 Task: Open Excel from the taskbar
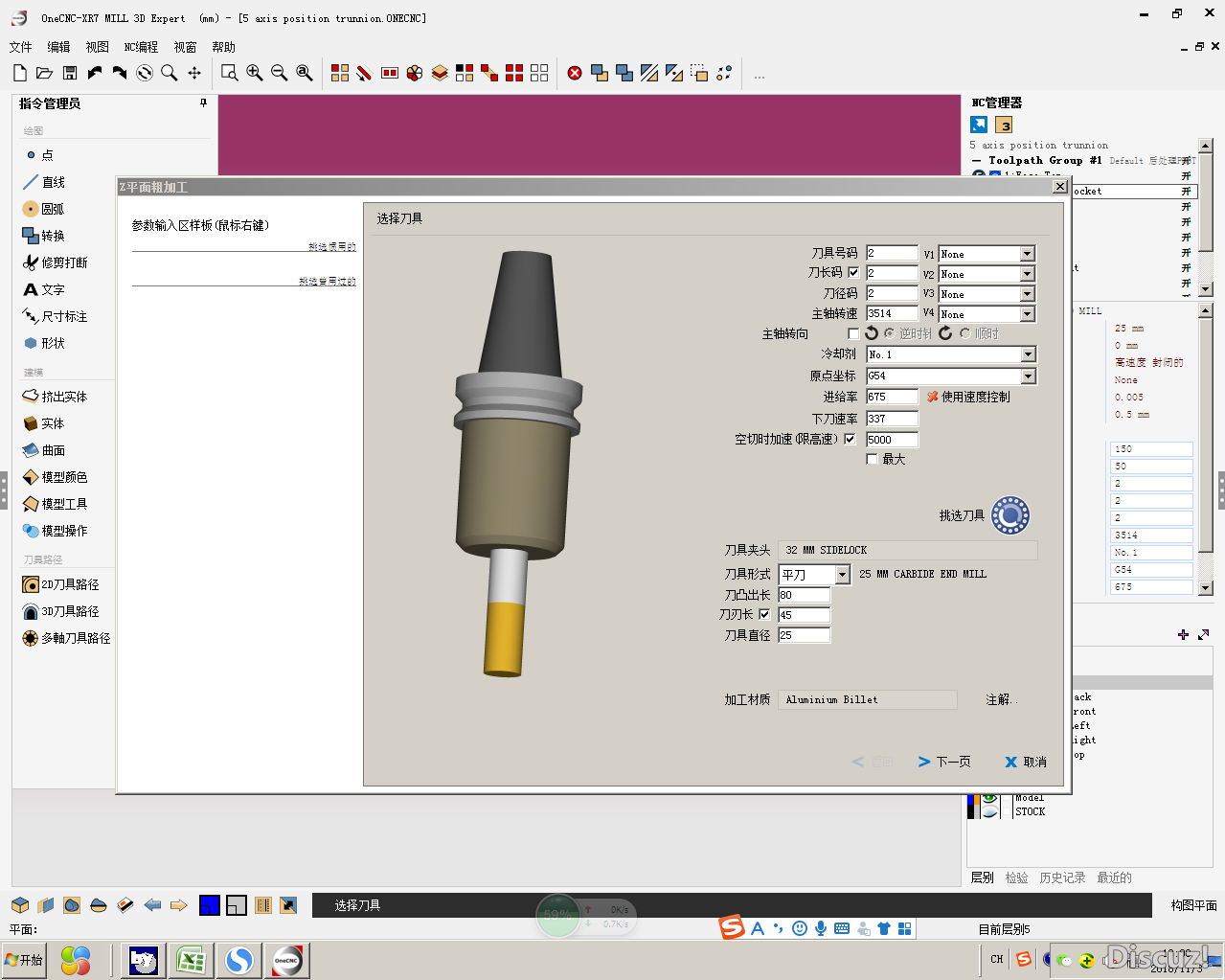(190, 960)
